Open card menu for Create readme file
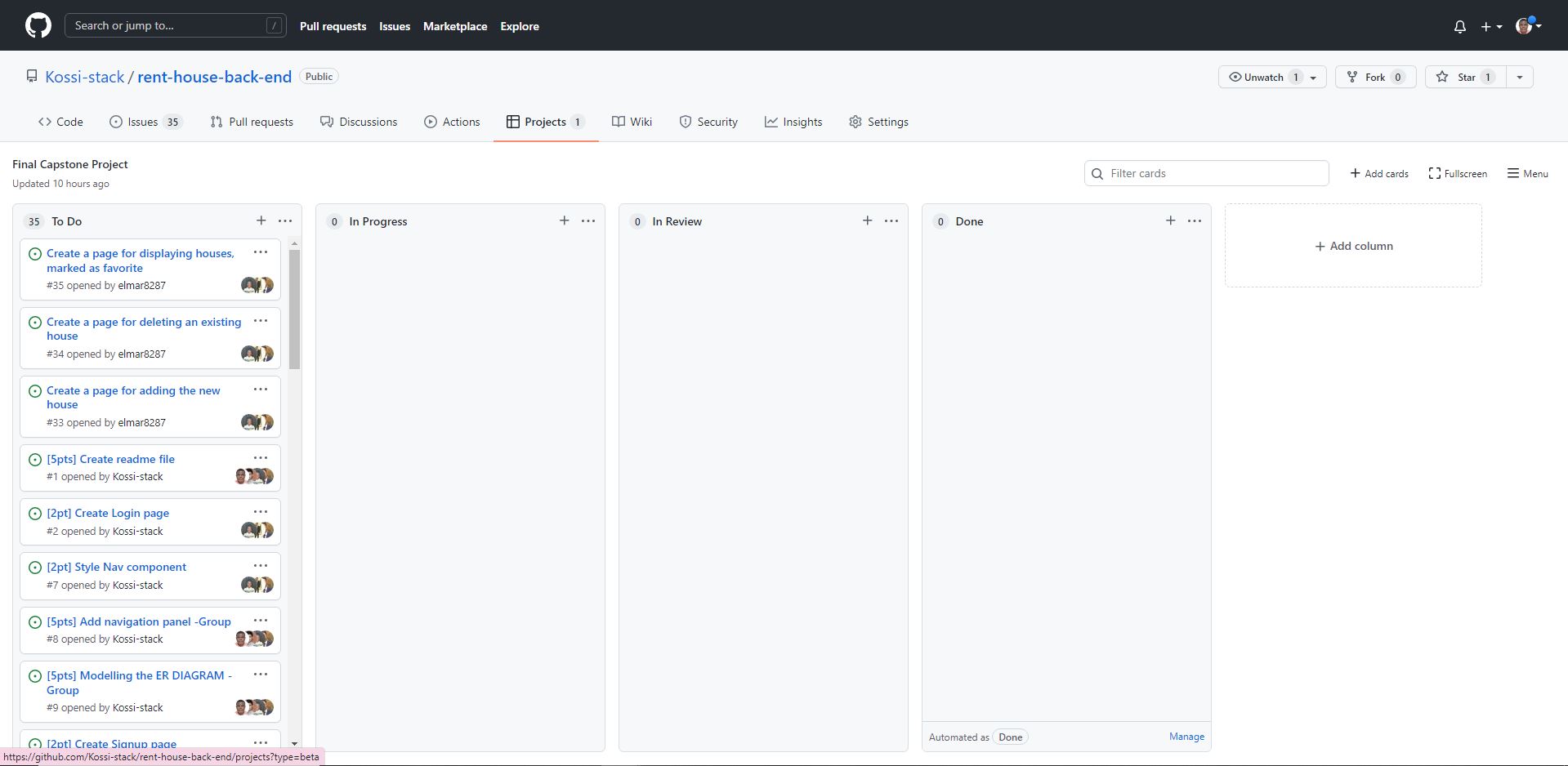 point(261,458)
